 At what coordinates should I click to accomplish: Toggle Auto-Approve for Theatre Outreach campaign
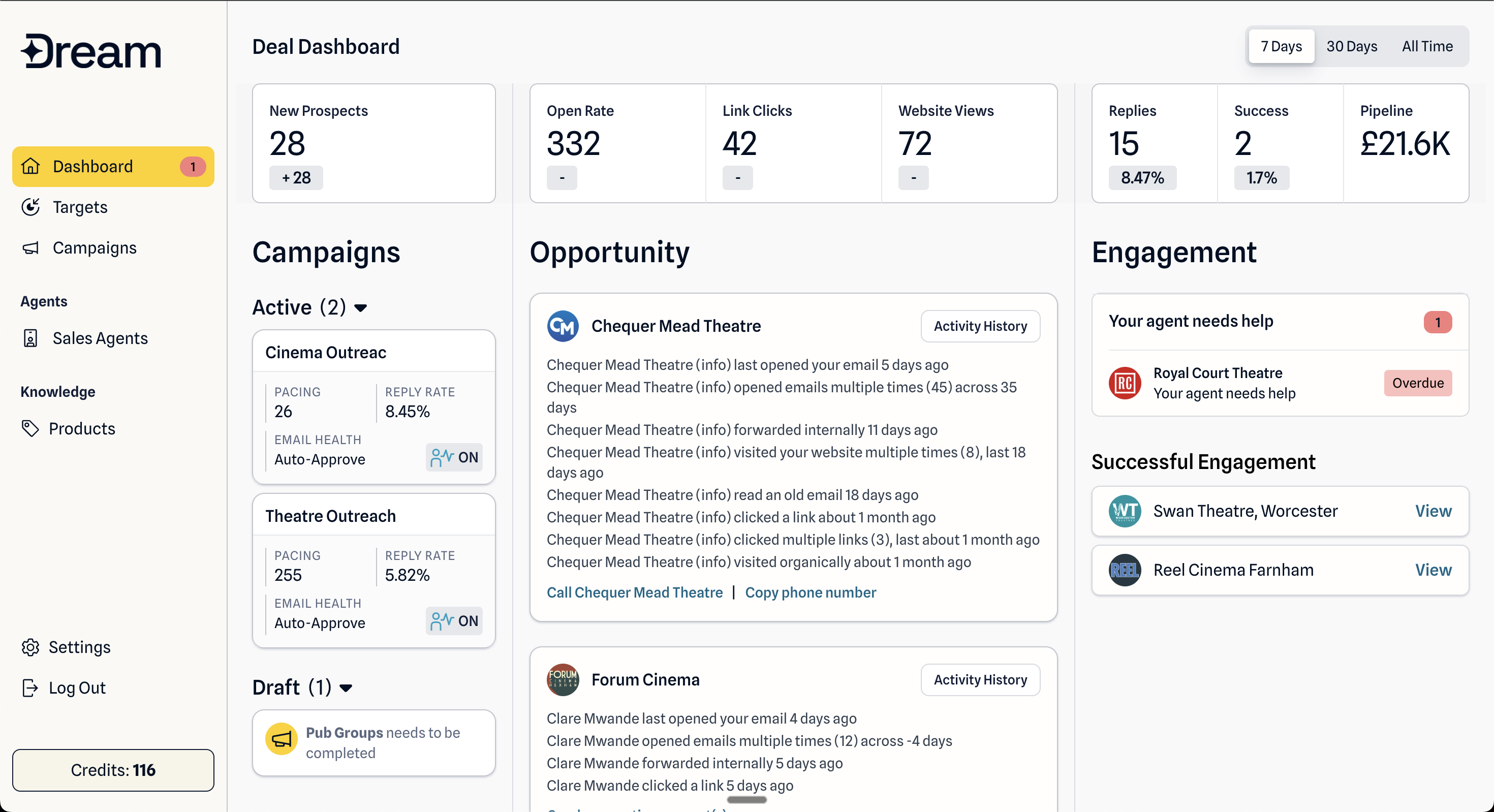pos(454,621)
